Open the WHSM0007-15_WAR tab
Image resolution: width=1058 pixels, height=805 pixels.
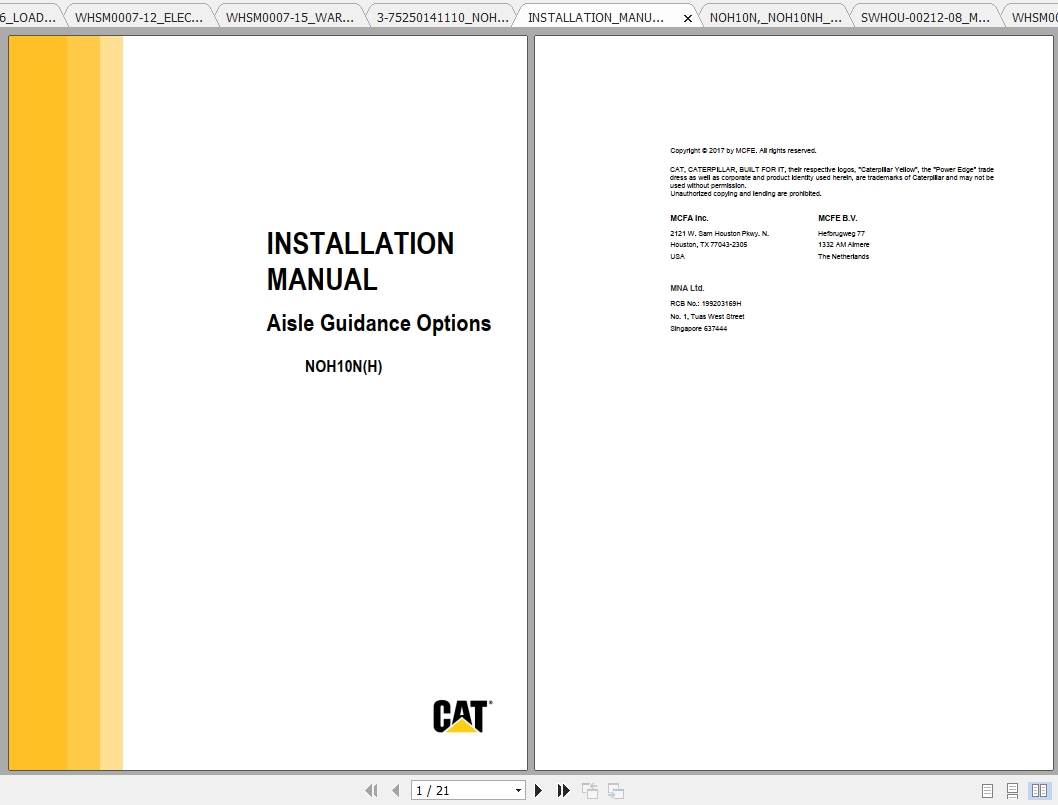click(x=290, y=16)
